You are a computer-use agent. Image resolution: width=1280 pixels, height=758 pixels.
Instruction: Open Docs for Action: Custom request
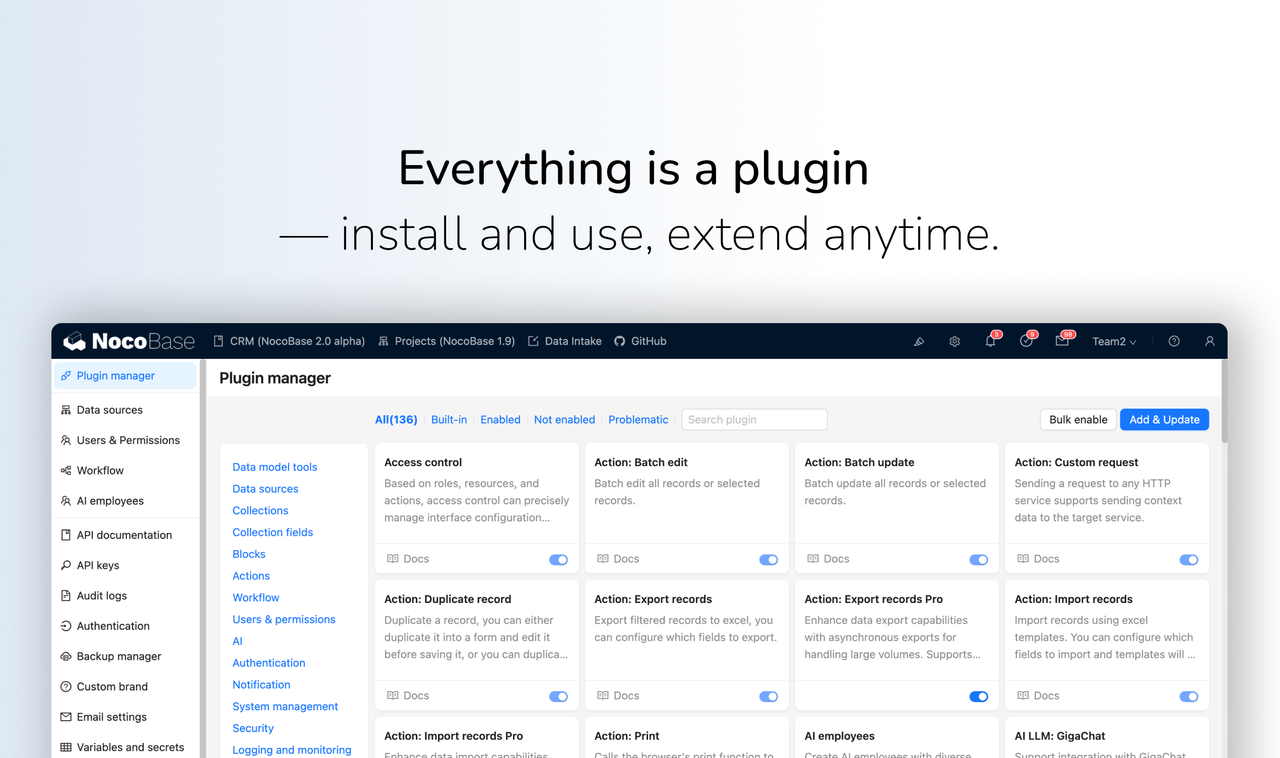tap(1037, 558)
